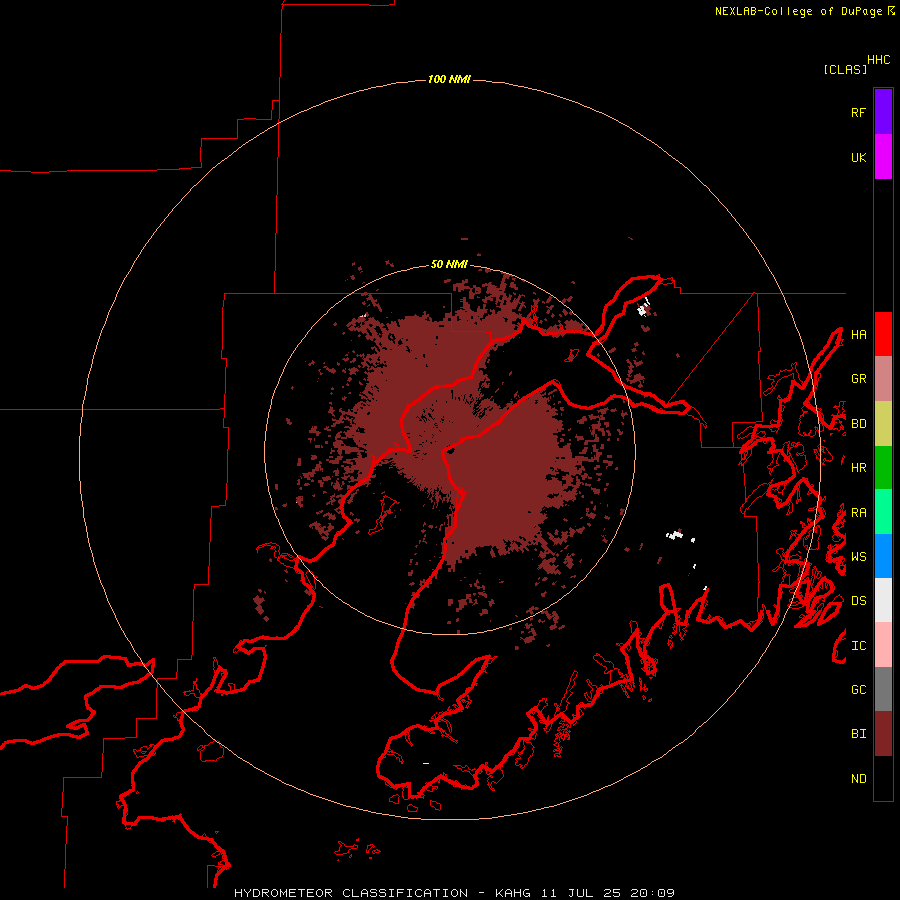This screenshot has width=900, height=900.
Task: Click the RA light green legend swatch
Action: [x=883, y=512]
